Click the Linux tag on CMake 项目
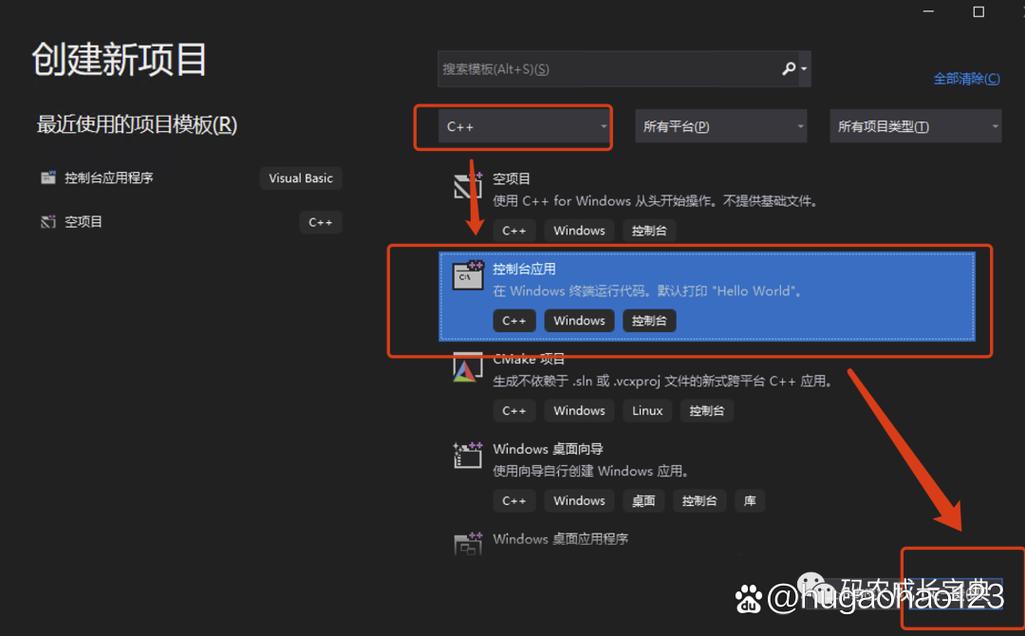Viewport: 1025px width, 636px height. [x=647, y=410]
